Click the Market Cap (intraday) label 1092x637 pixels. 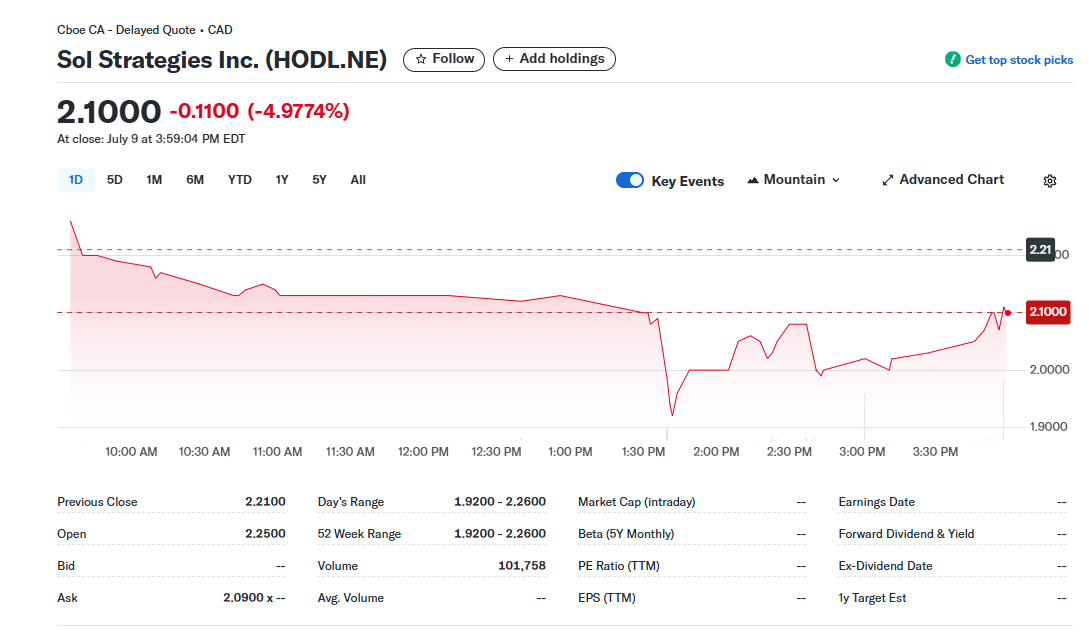pos(637,502)
